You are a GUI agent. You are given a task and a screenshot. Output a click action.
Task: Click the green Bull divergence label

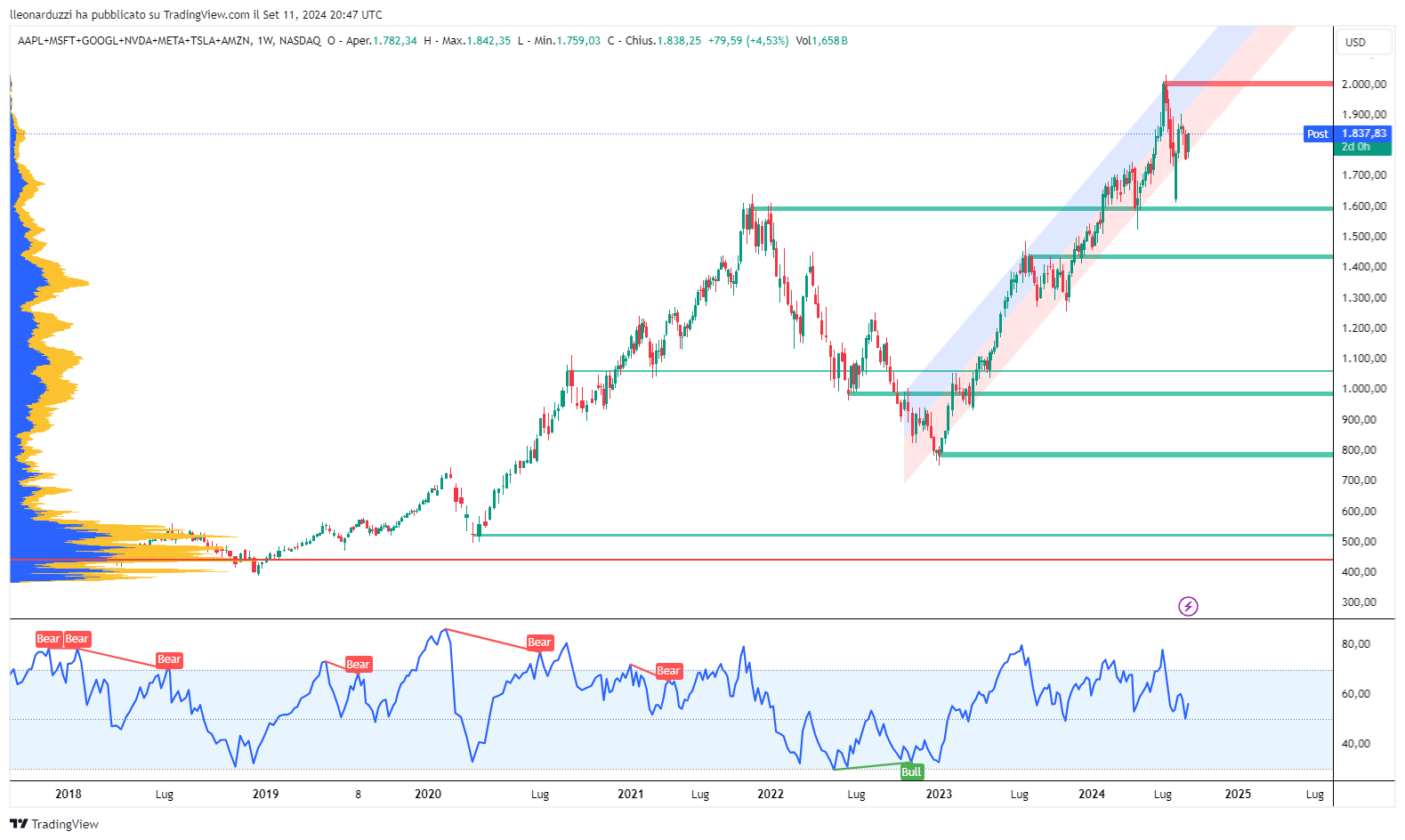911,771
